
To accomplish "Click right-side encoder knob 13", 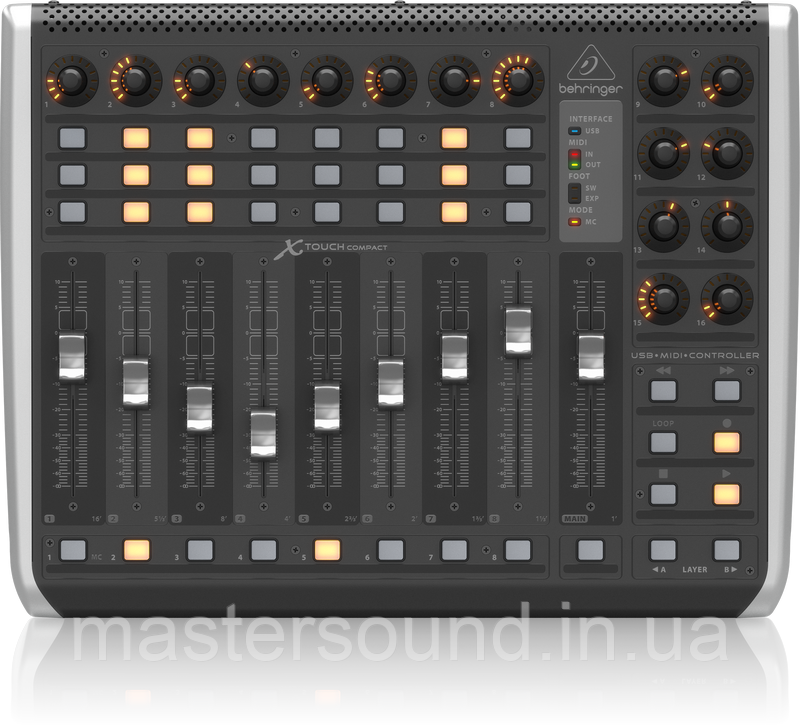I will point(663,226).
